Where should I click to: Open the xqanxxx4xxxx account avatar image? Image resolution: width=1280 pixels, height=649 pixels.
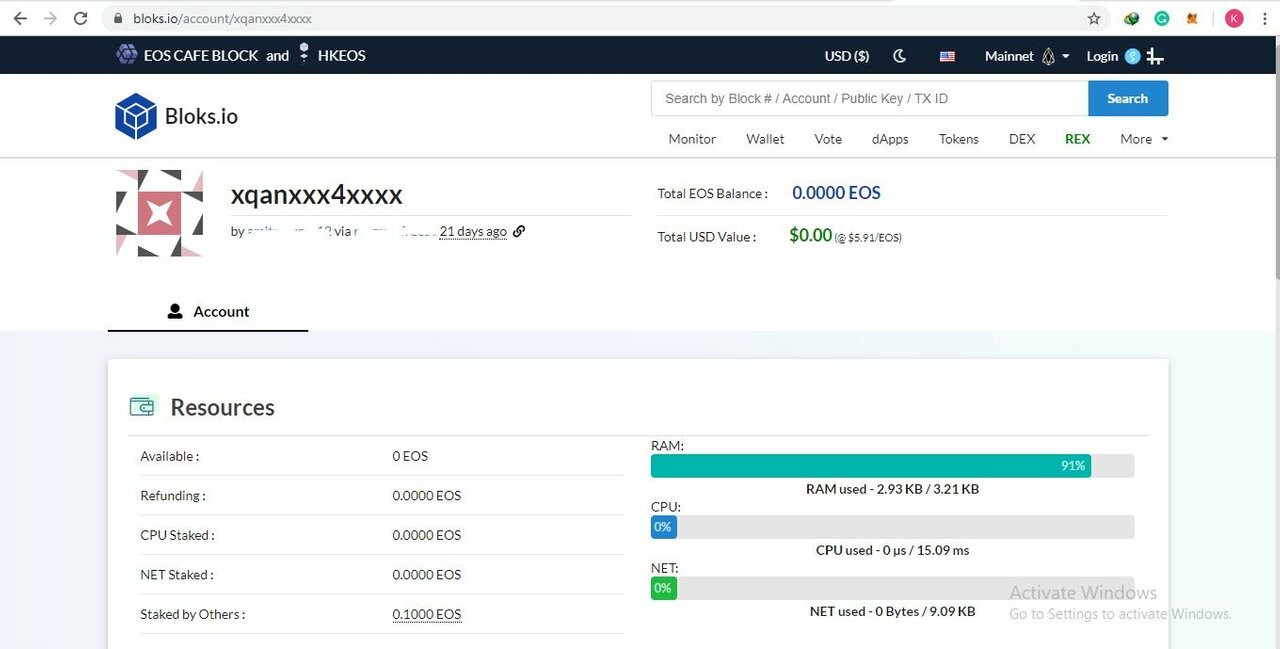[x=159, y=212]
